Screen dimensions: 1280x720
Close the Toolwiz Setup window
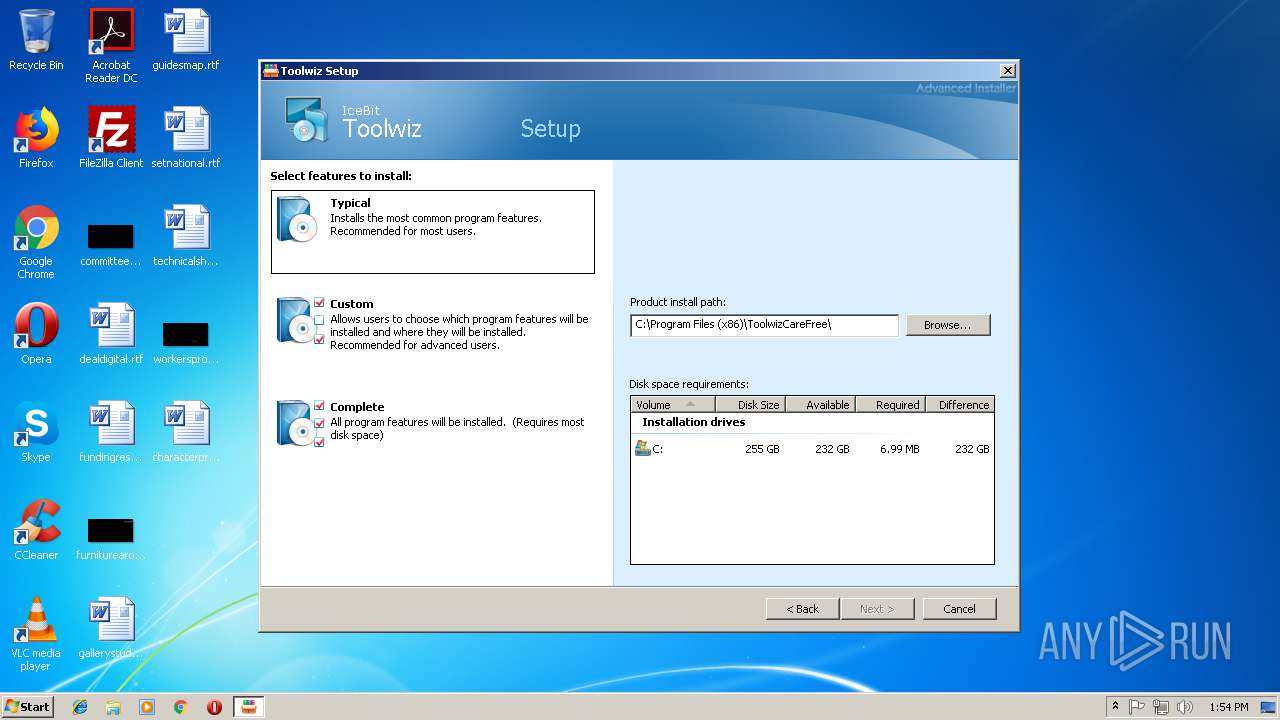tap(1008, 71)
